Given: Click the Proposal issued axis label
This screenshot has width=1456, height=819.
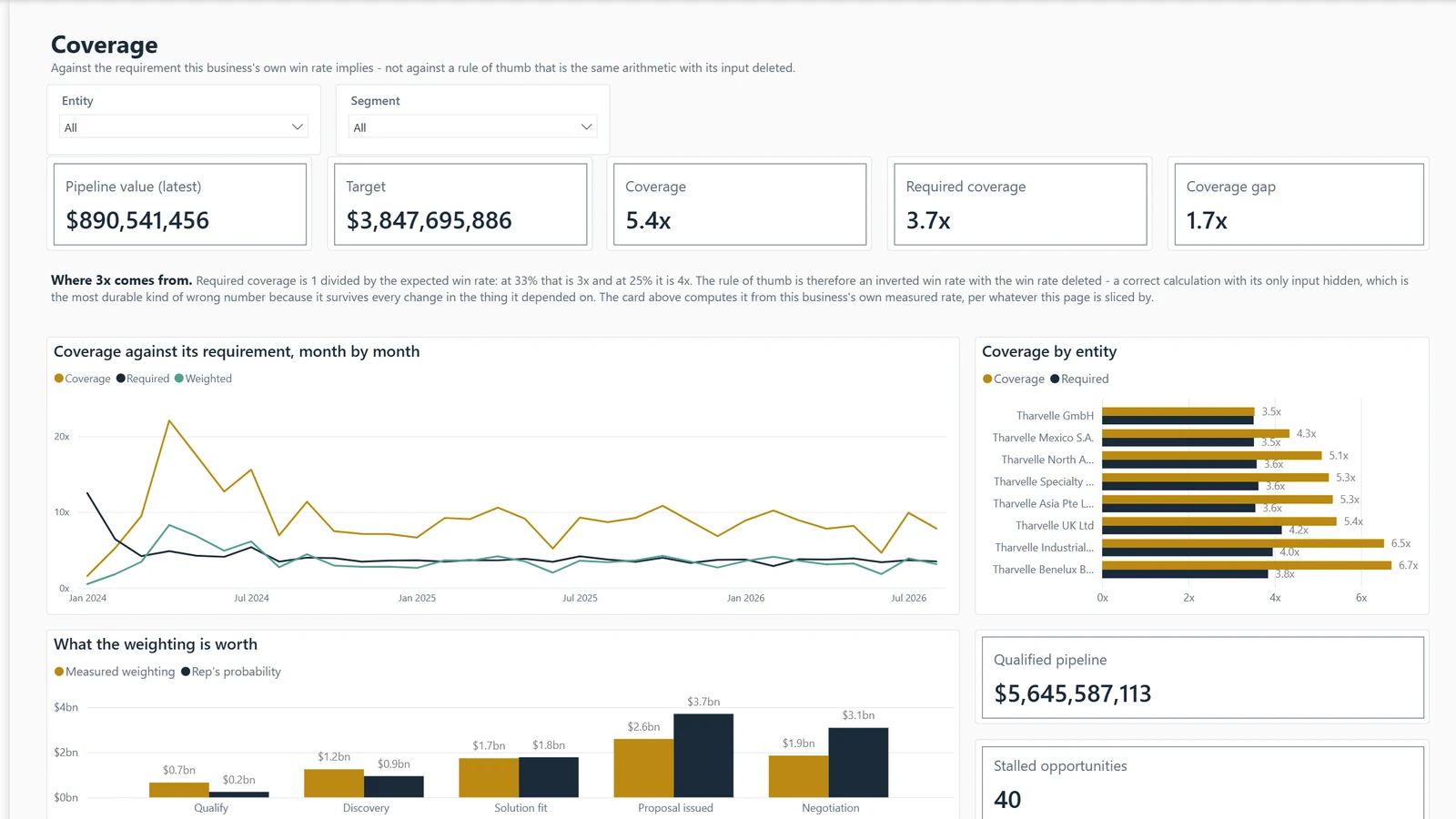Looking at the screenshot, I should 675,808.
